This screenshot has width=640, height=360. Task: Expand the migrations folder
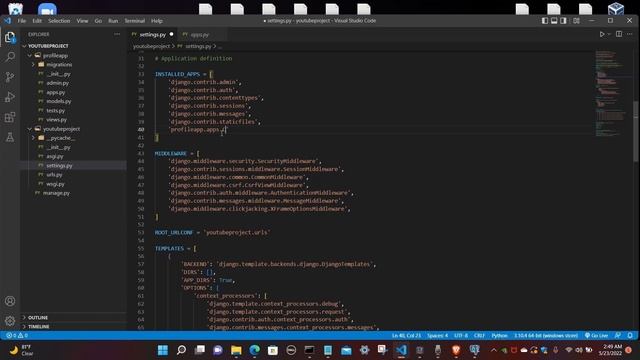[x=33, y=64]
